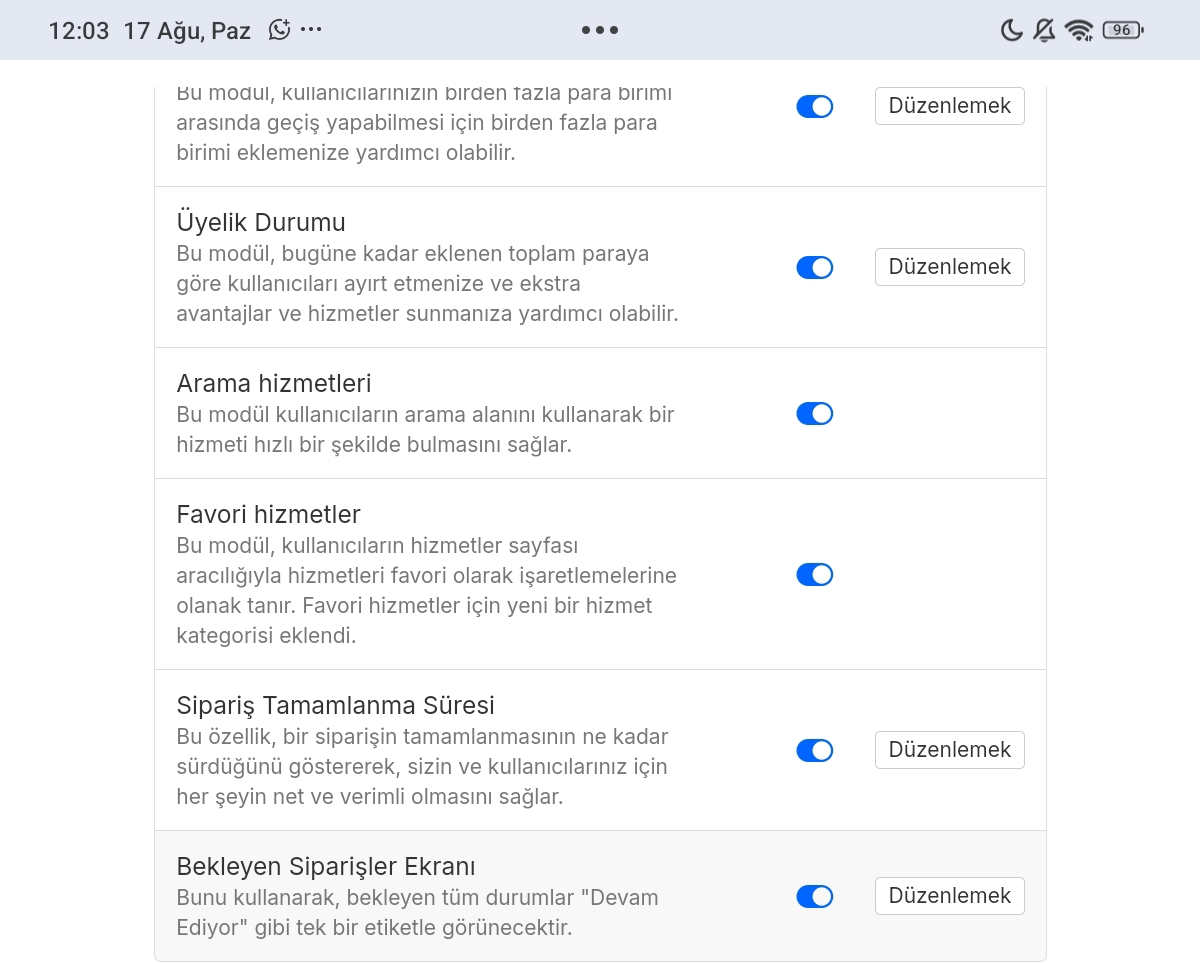Image resolution: width=1200 pixels, height=964 pixels.
Task: Tap the small ellipsis next to WhatsApp icon
Action: coord(311,30)
